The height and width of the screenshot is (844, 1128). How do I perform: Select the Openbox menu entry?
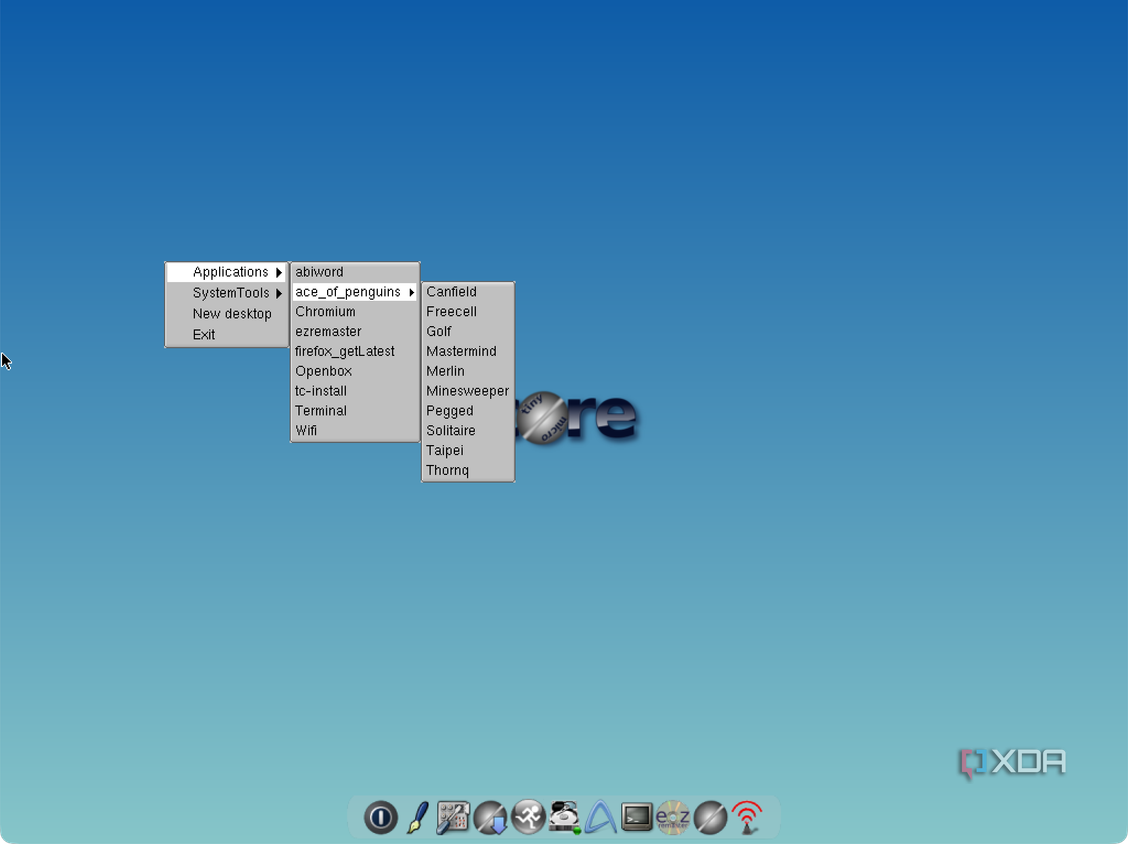point(355,371)
